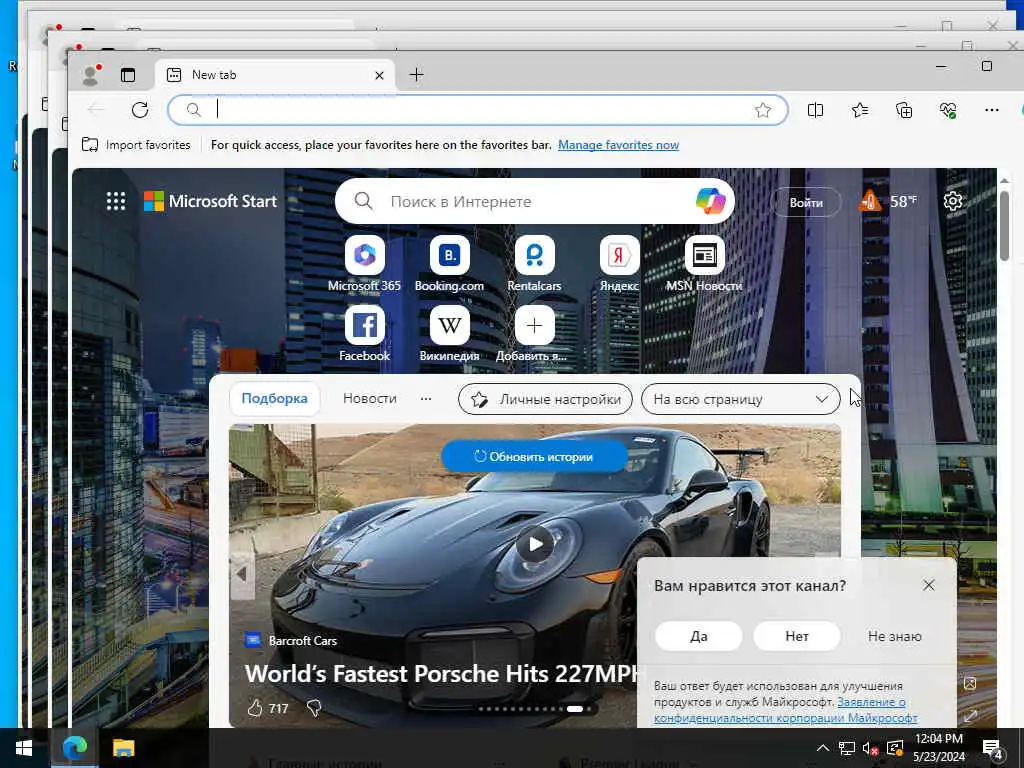Add this page to favorites star
1024x768 pixels.
[763, 110]
